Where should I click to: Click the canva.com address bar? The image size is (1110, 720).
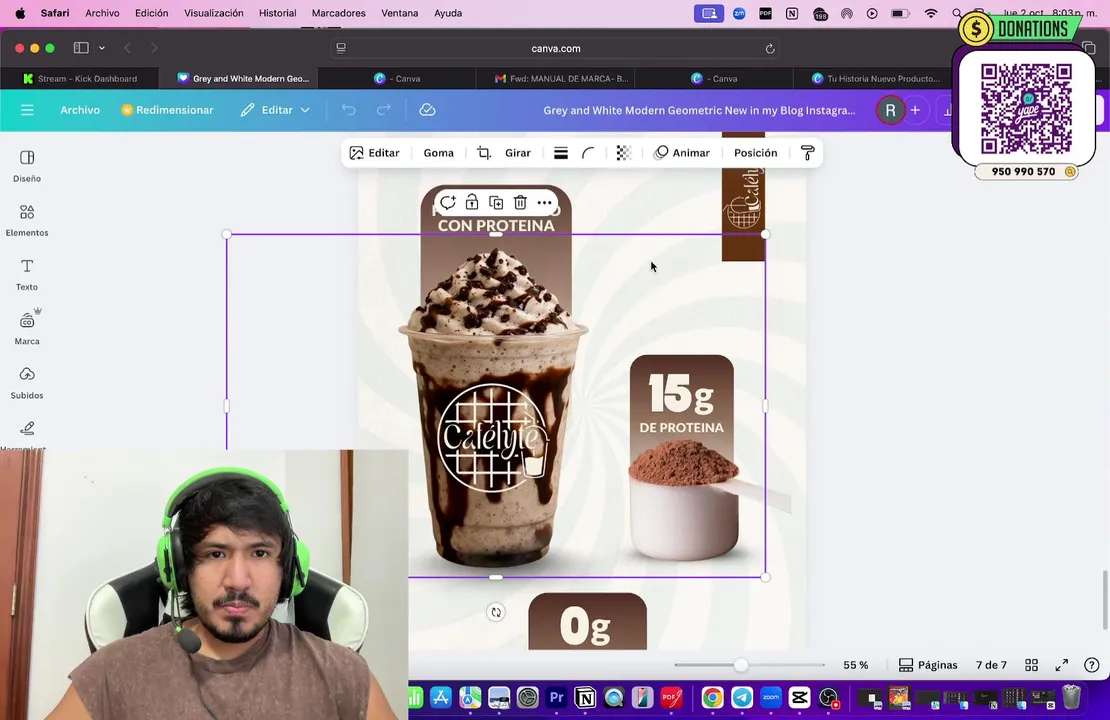click(x=555, y=48)
